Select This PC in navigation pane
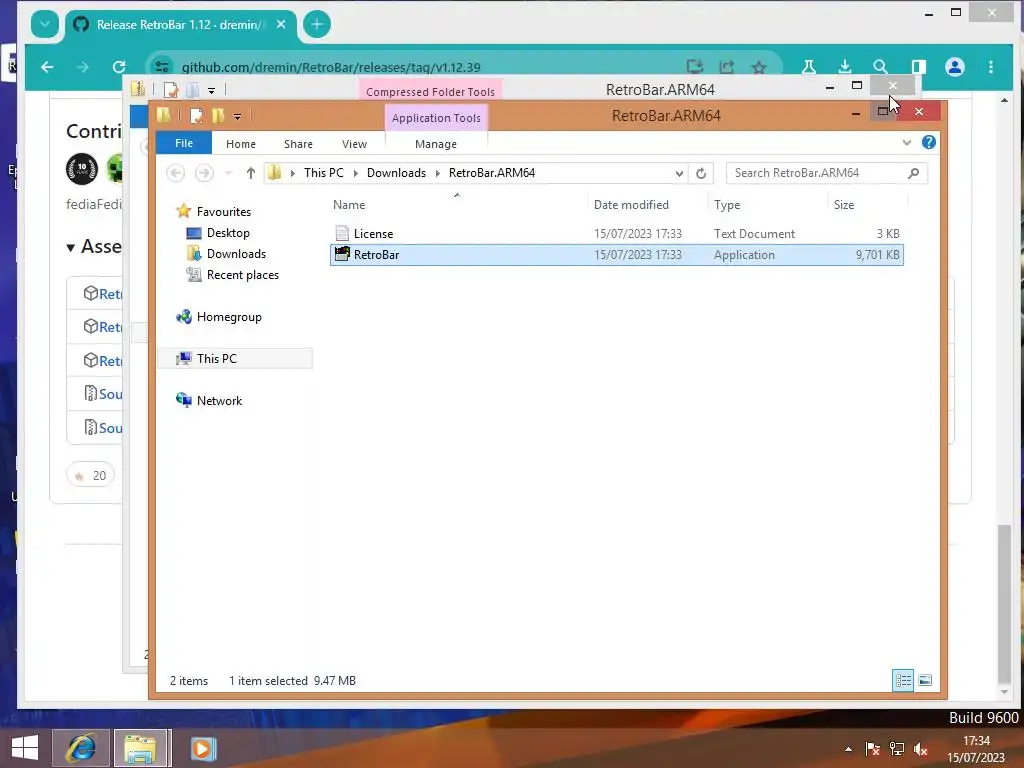 tap(235, 359)
